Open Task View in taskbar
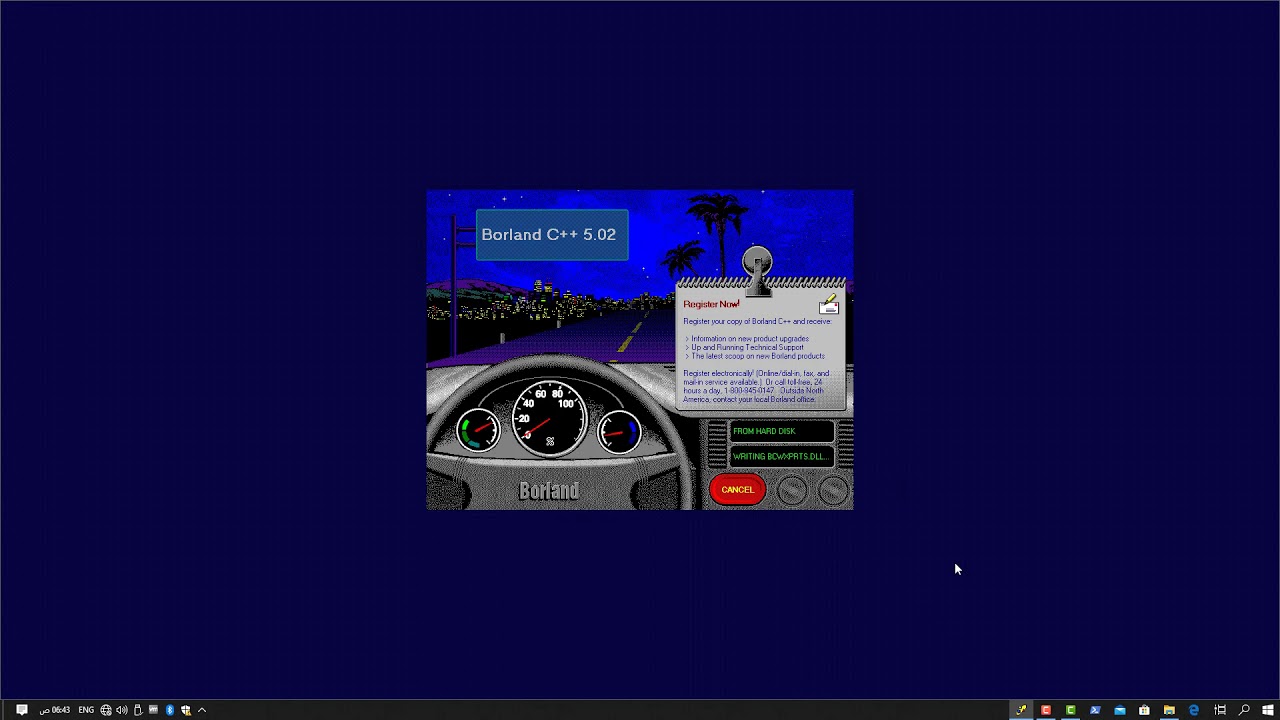Screen dimensions: 1280x720 click(1220, 710)
